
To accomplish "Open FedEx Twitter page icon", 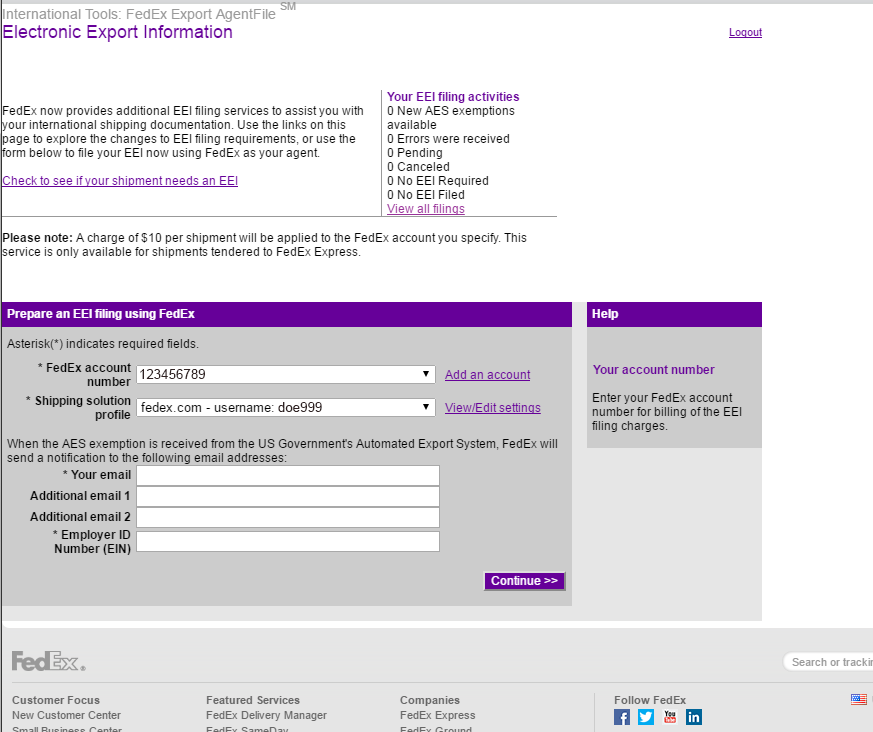I will pyautogui.click(x=646, y=717).
